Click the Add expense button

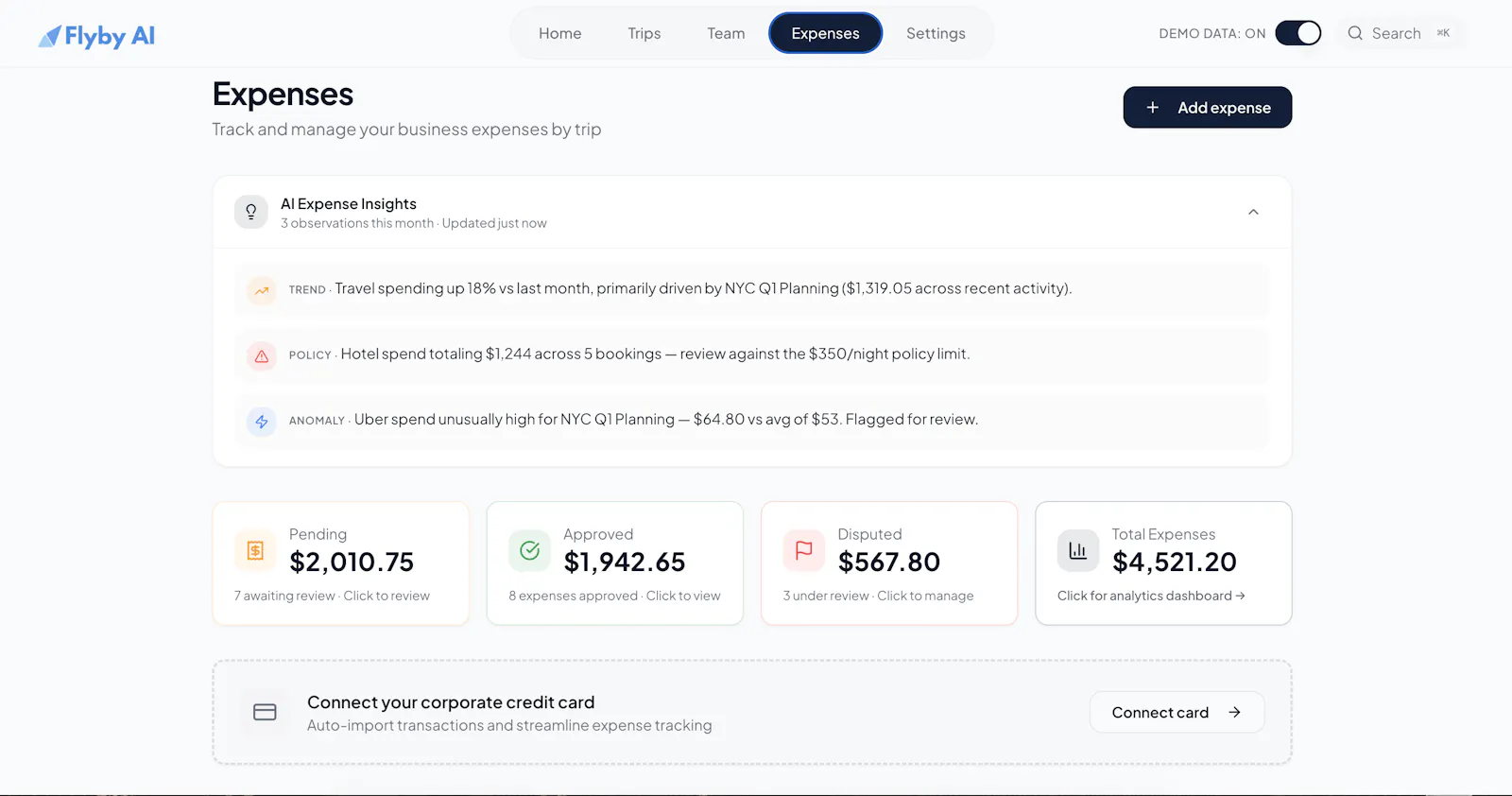[1208, 108]
